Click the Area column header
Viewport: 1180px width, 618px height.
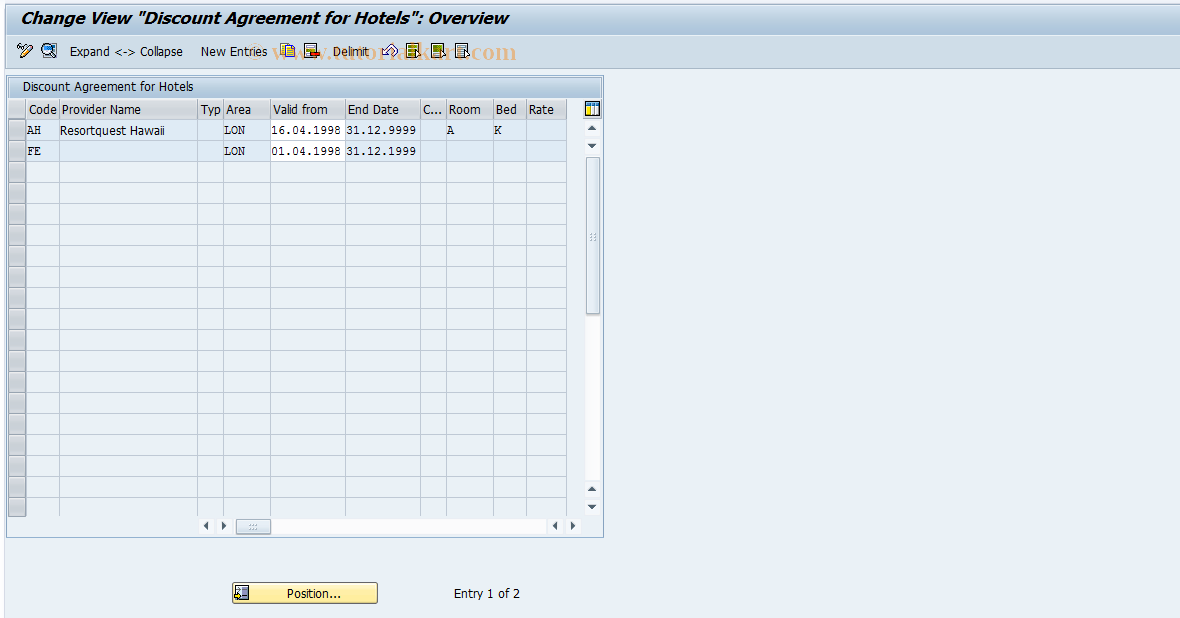tap(247, 109)
